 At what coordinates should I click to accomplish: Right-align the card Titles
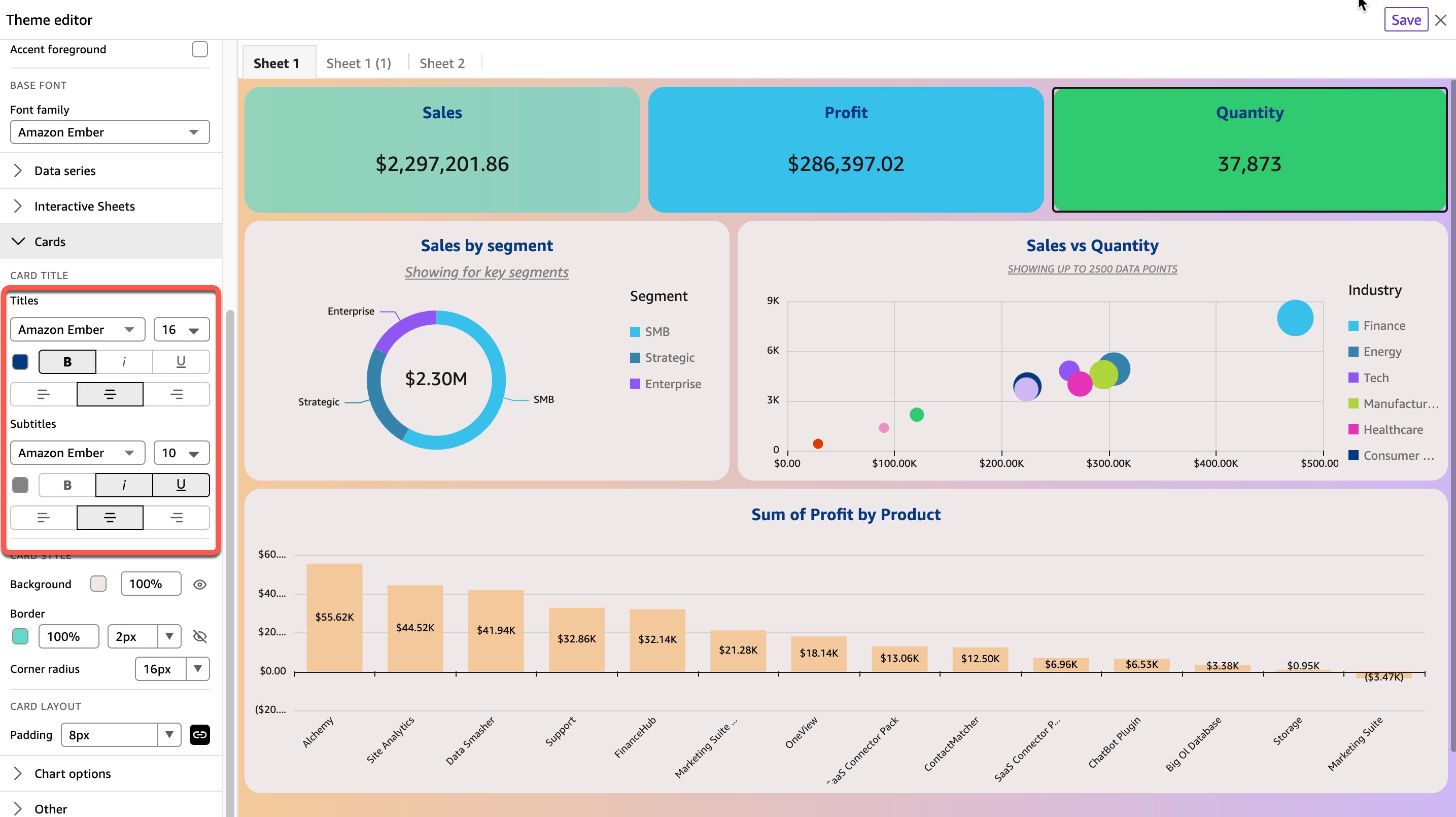[177, 395]
